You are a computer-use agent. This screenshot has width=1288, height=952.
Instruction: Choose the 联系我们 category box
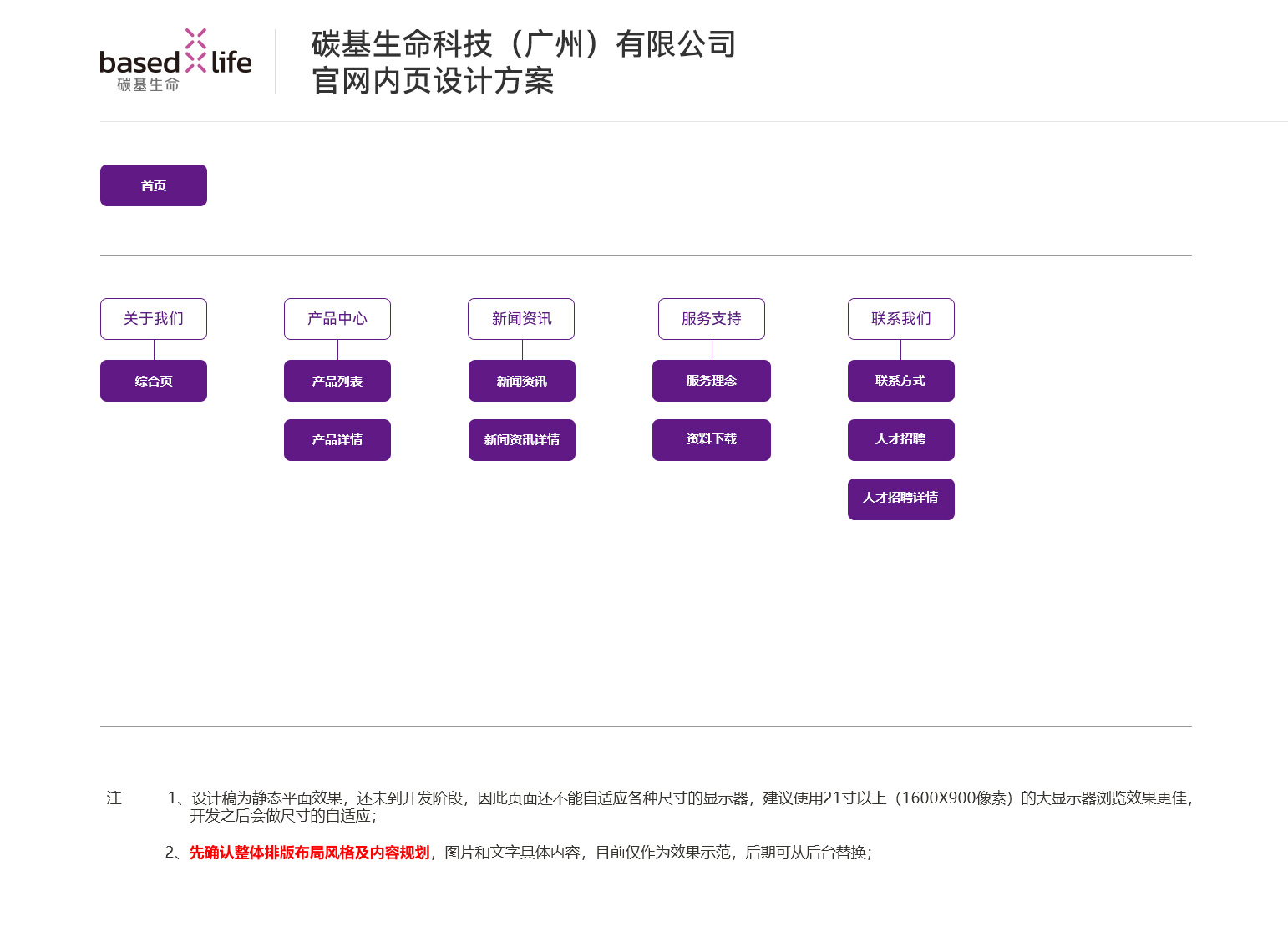(x=901, y=319)
